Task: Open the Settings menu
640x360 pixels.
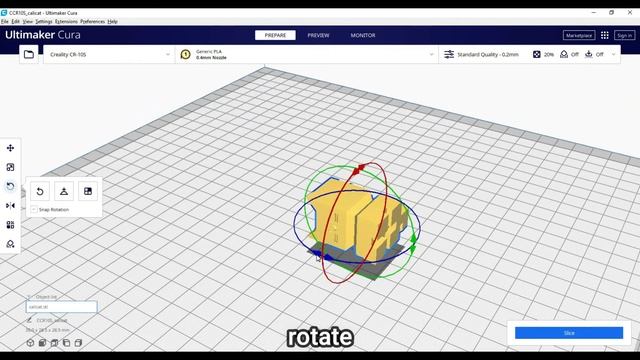Action: (x=44, y=22)
